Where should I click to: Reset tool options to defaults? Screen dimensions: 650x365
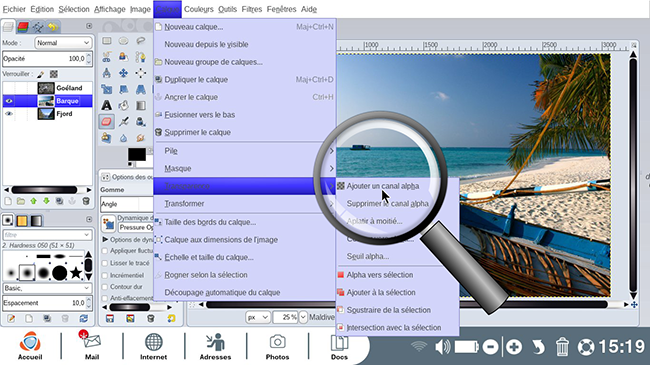pos(171,319)
